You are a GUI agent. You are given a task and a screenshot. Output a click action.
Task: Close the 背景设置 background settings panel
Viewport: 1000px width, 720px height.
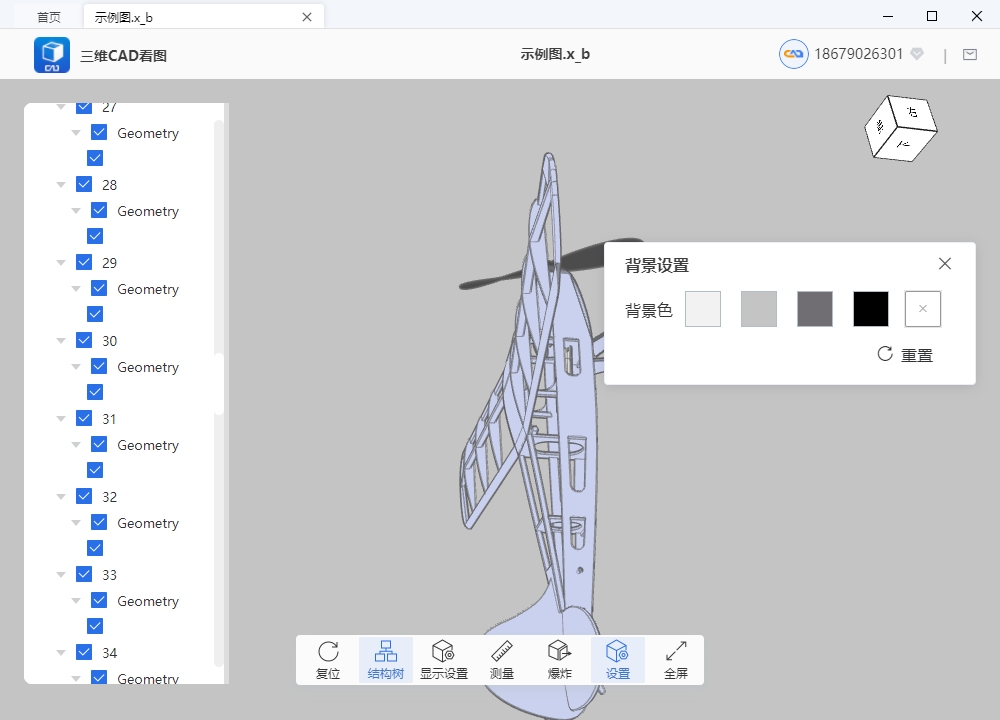click(x=944, y=264)
